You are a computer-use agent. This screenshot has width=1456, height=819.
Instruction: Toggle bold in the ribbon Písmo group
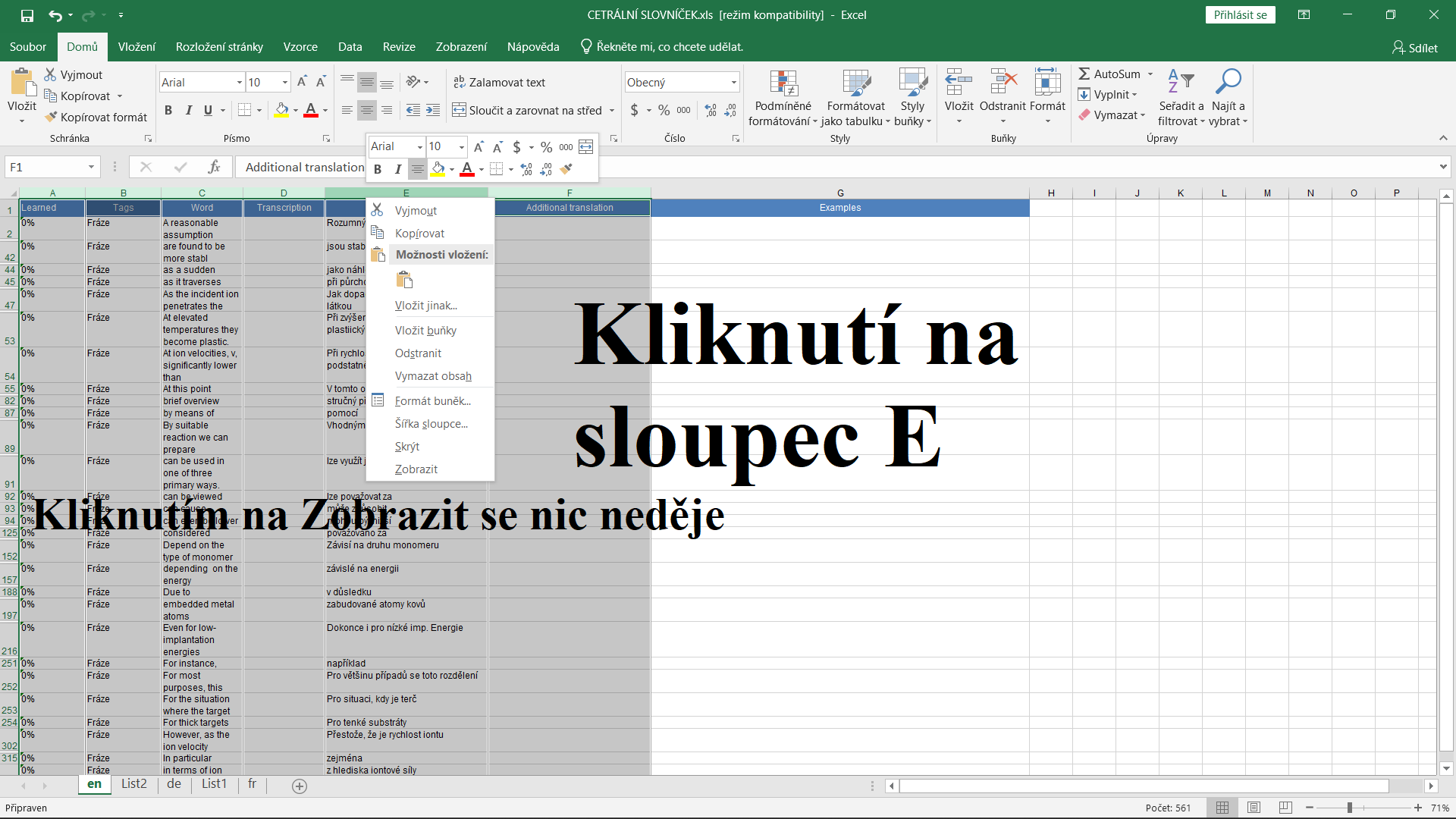[x=168, y=111]
